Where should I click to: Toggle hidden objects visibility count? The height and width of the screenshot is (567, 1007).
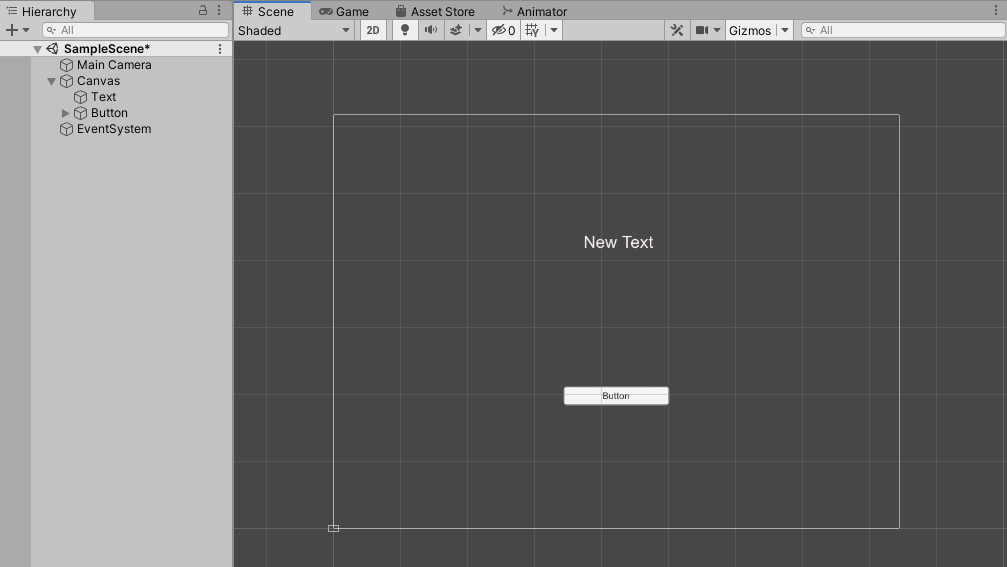pos(503,30)
